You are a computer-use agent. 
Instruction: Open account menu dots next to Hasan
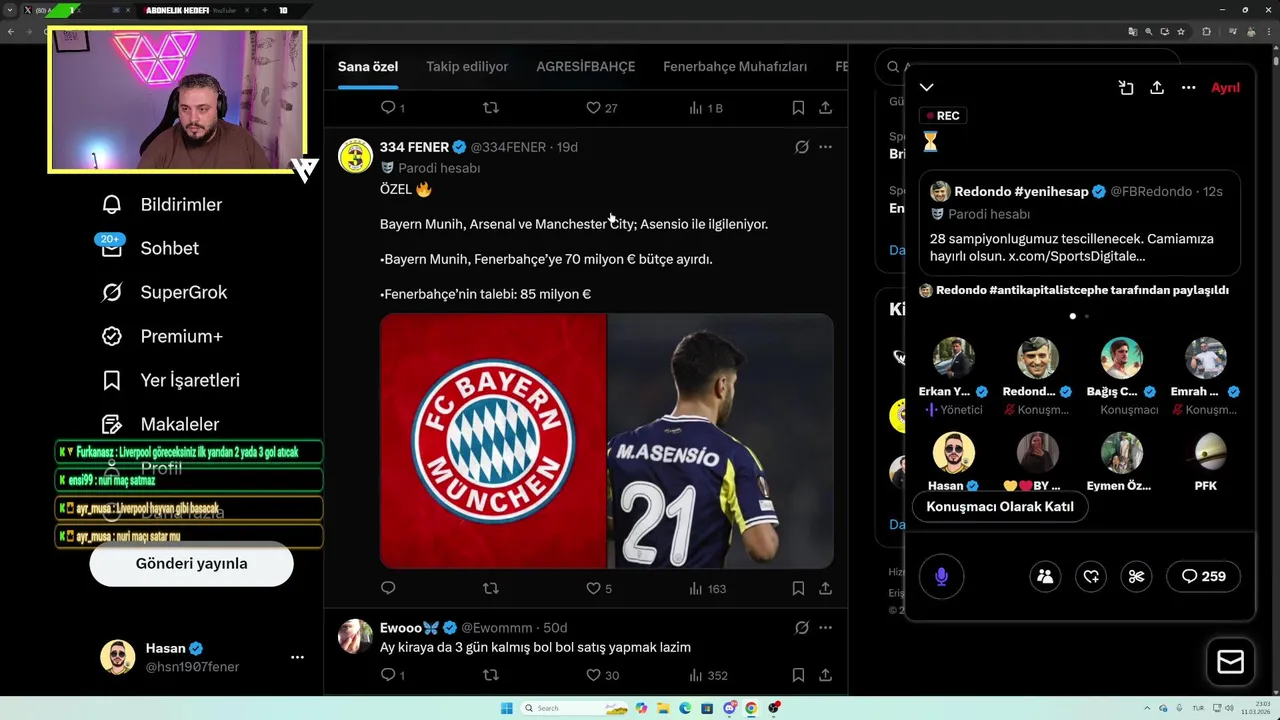point(297,657)
